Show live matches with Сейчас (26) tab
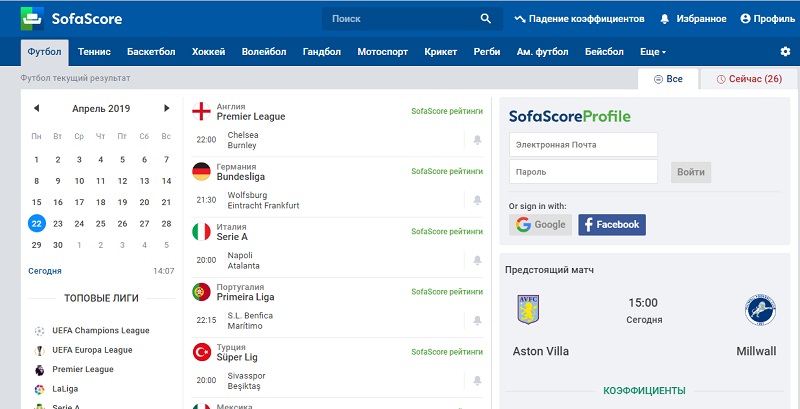The image size is (800, 409). (749, 79)
